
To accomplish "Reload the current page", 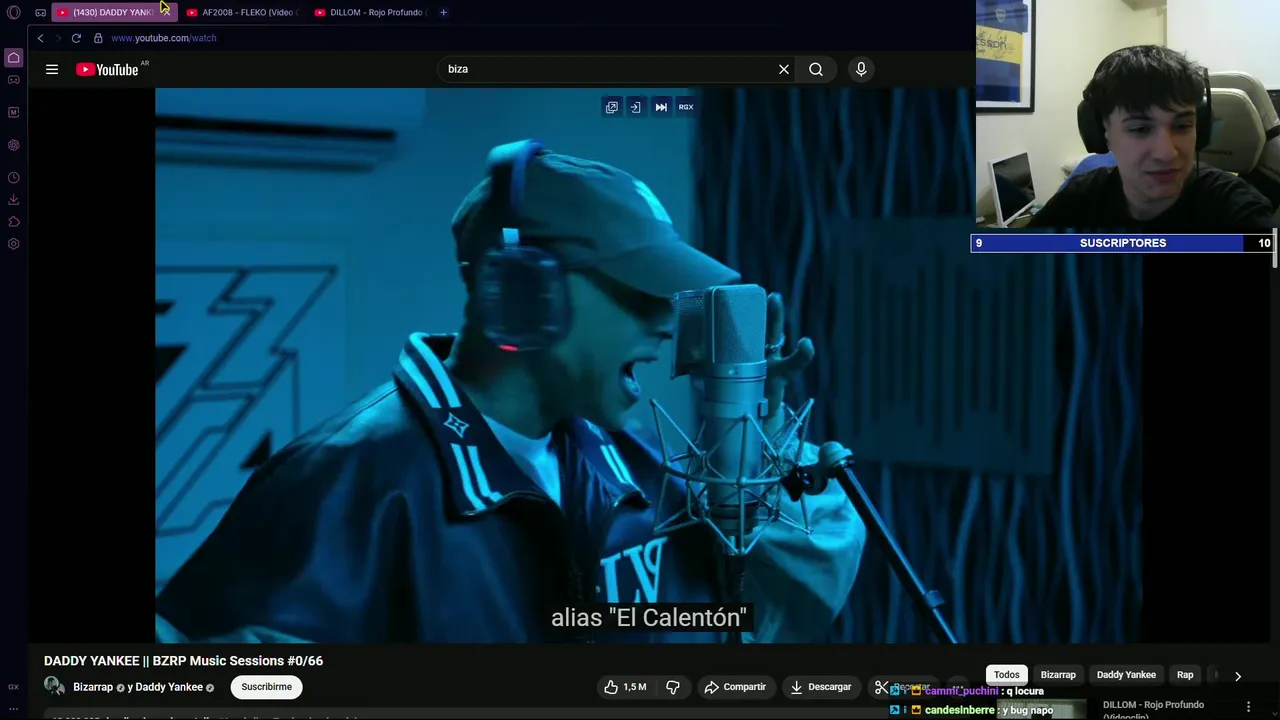I will click(x=76, y=38).
